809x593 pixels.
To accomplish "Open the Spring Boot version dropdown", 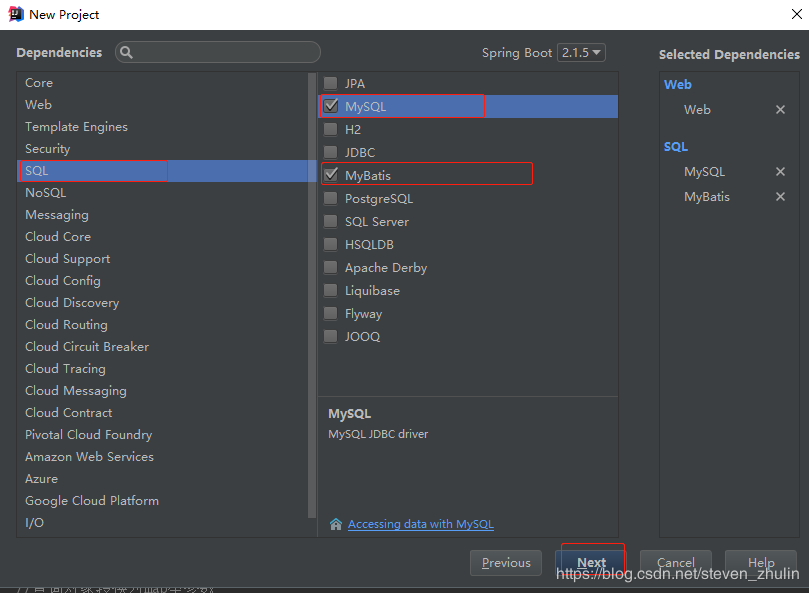I will click(x=581, y=52).
